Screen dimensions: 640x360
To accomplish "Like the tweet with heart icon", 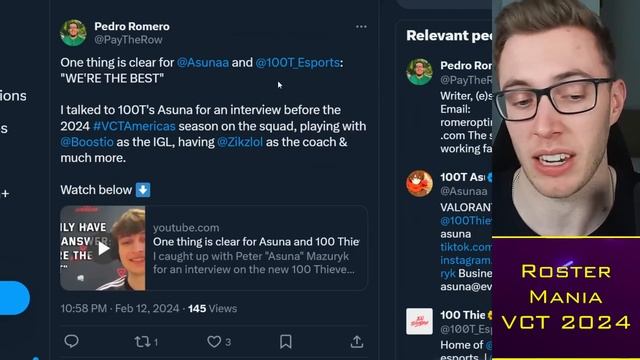I will pos(214,341).
